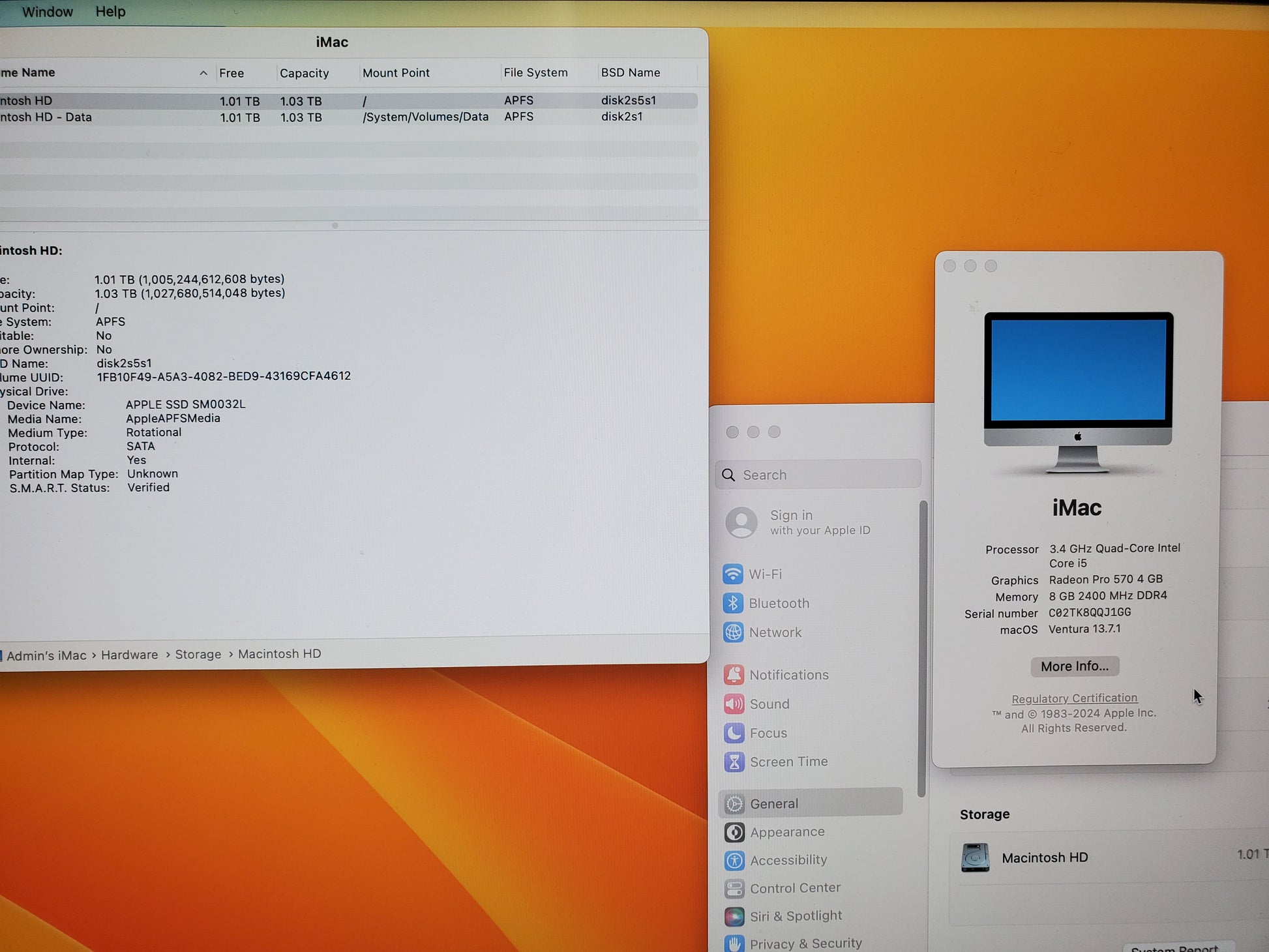Open Focus moon icon

pos(734,733)
